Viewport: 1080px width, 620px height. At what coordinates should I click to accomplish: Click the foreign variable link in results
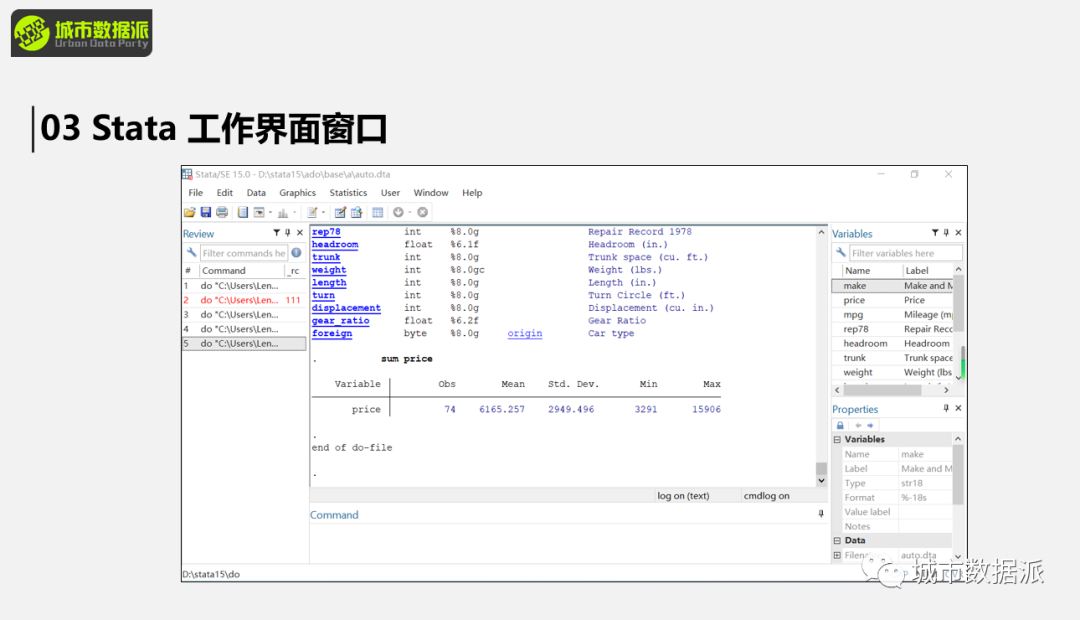tap(331, 333)
